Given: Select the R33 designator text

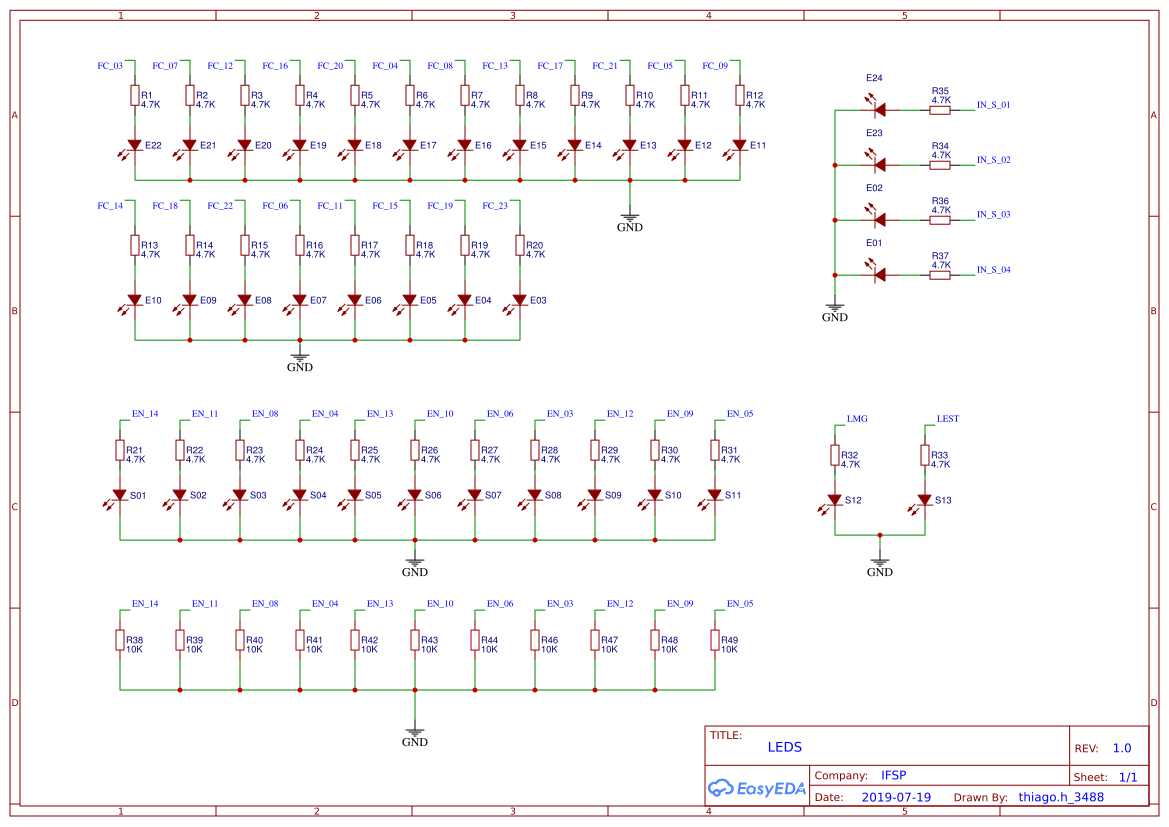Looking at the screenshot, I should click(x=939, y=455).
